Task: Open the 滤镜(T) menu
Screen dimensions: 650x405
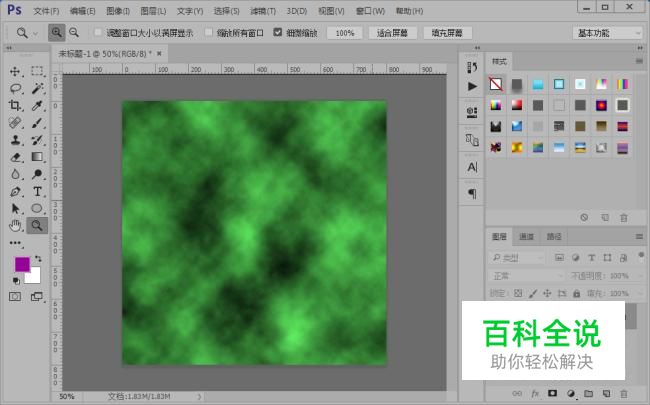Action: coord(263,11)
